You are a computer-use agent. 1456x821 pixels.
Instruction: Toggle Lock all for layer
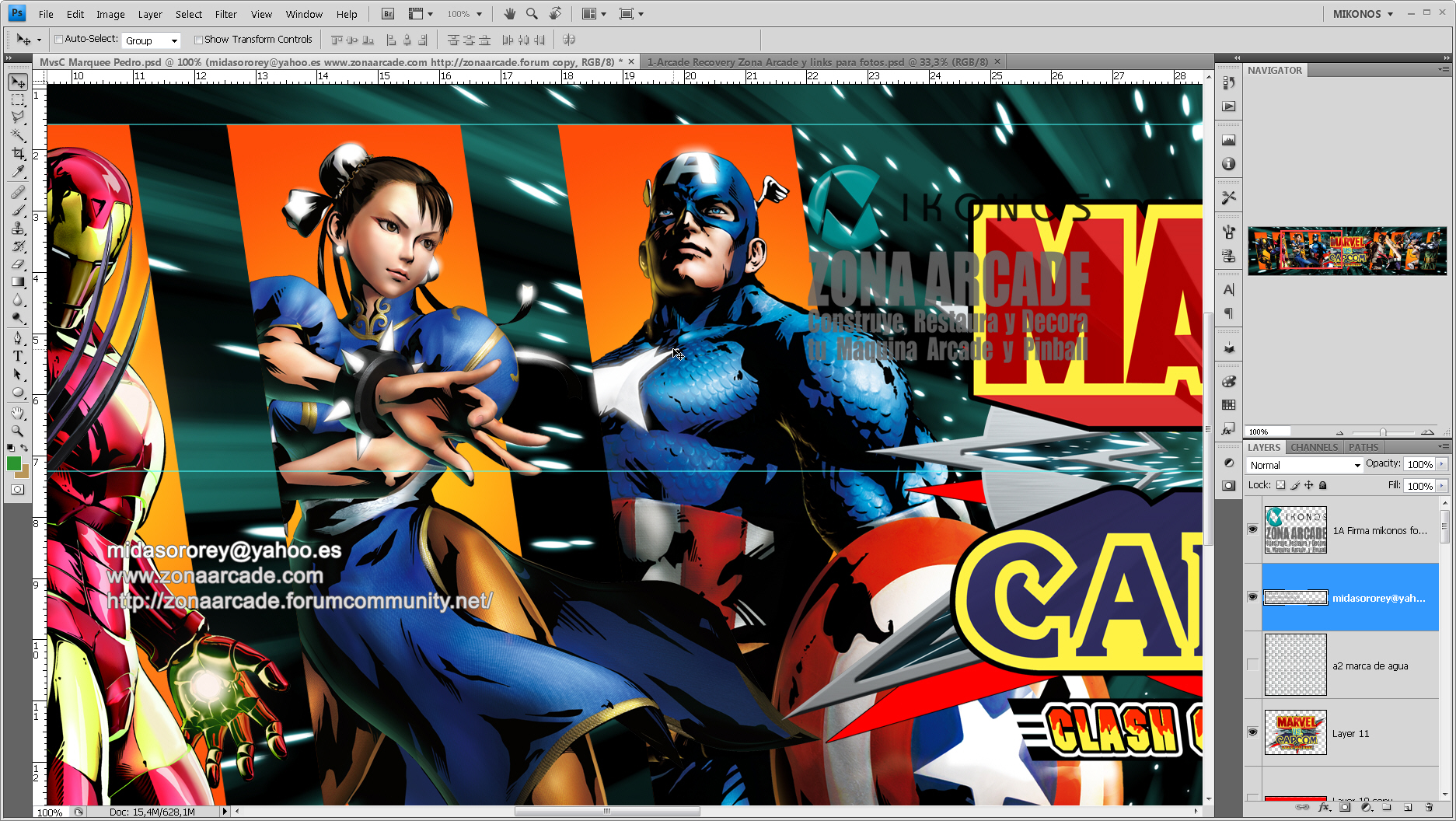tap(1323, 485)
